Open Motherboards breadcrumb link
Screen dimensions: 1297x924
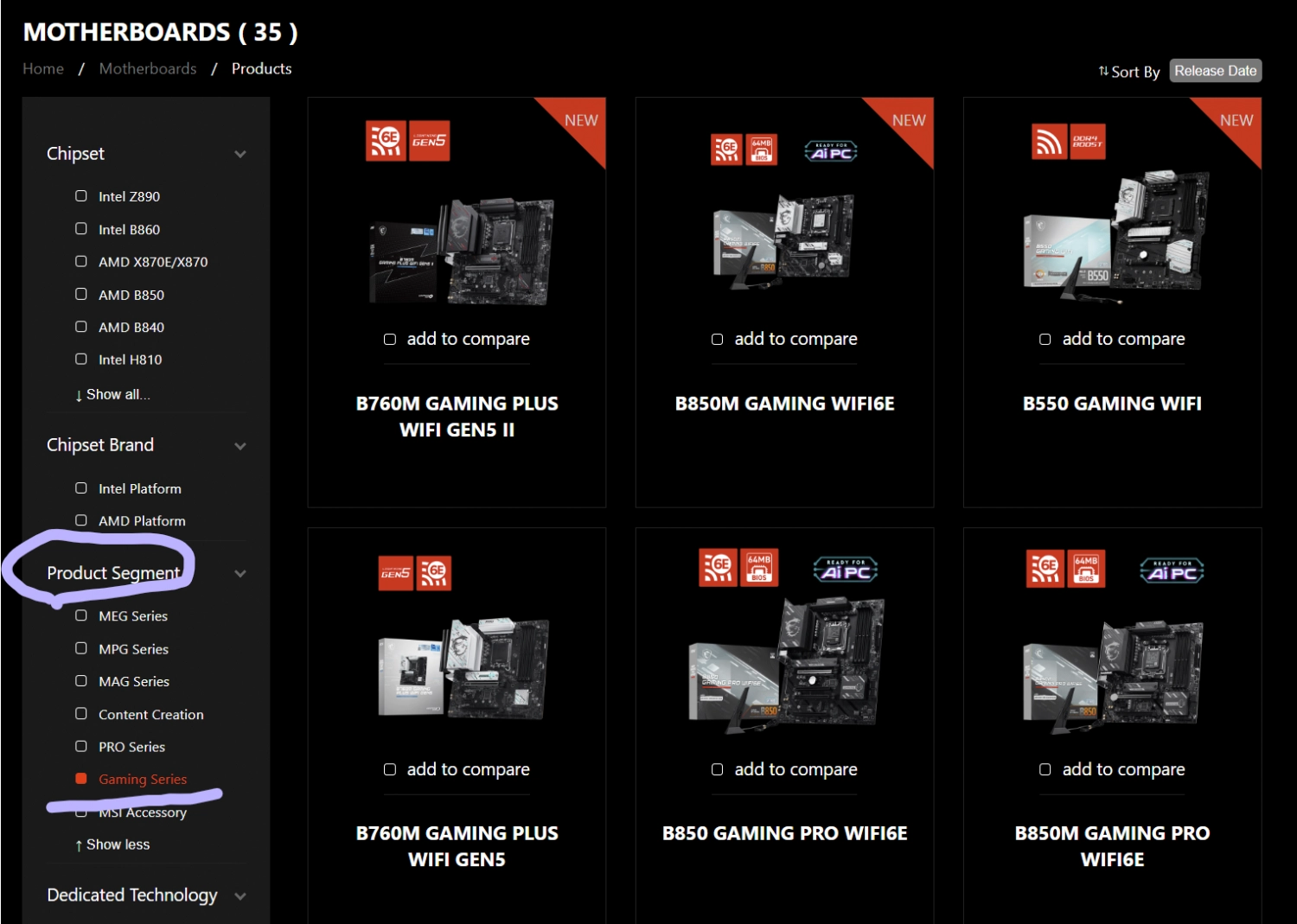pos(148,68)
